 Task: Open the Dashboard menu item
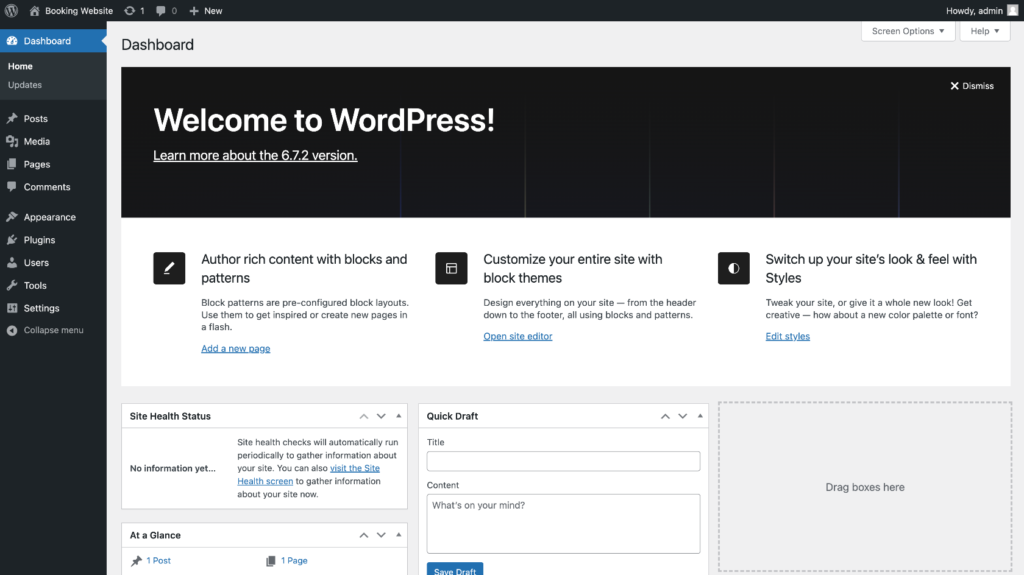point(53,41)
